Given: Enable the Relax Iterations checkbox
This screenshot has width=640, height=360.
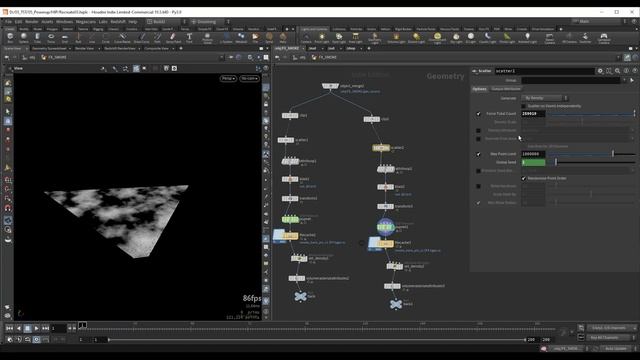Looking at the screenshot, I should tap(478, 187).
